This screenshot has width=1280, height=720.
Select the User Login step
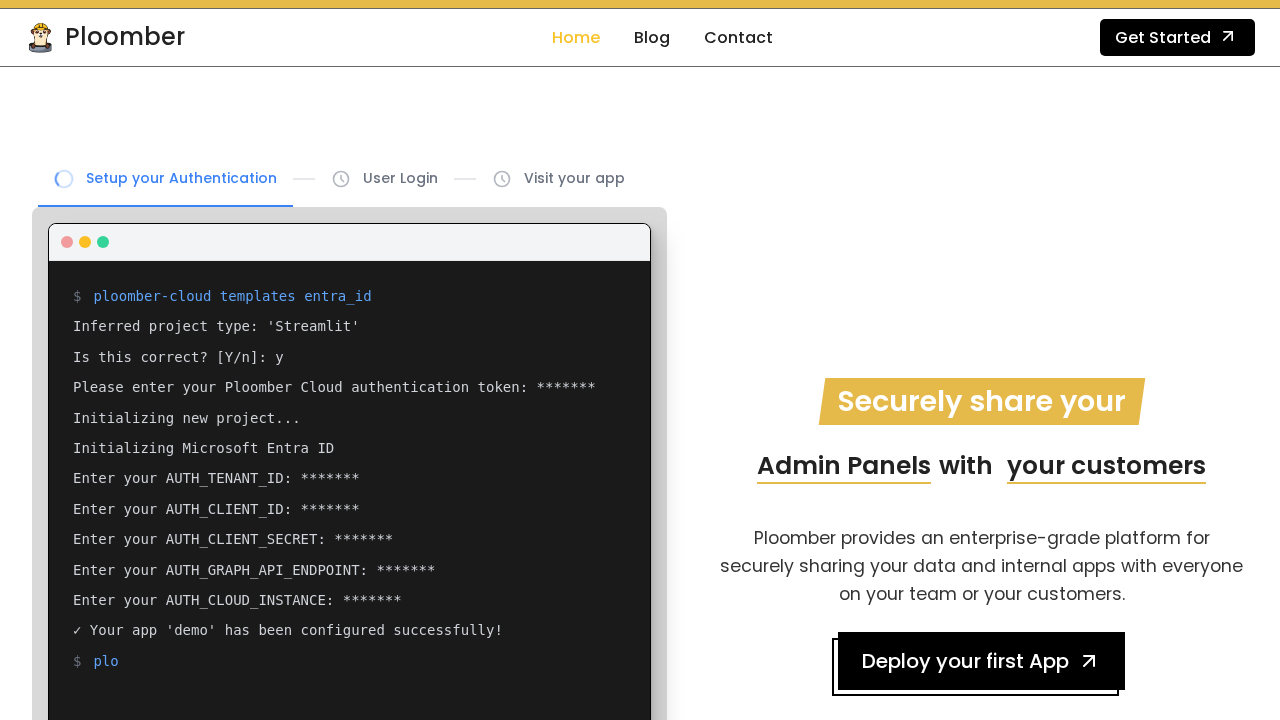point(400,178)
